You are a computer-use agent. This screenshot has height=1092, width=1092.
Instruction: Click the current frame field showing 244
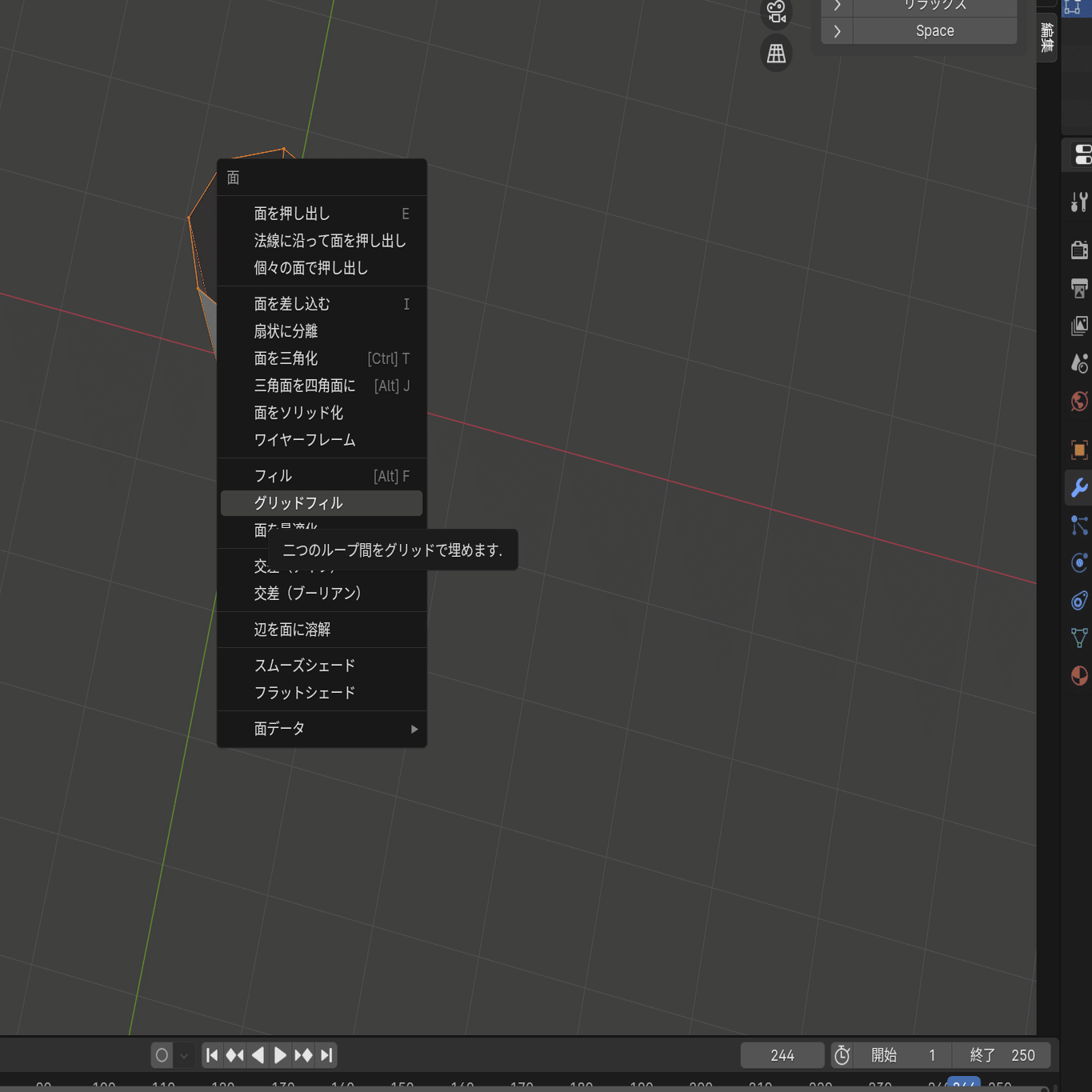tap(782, 1055)
